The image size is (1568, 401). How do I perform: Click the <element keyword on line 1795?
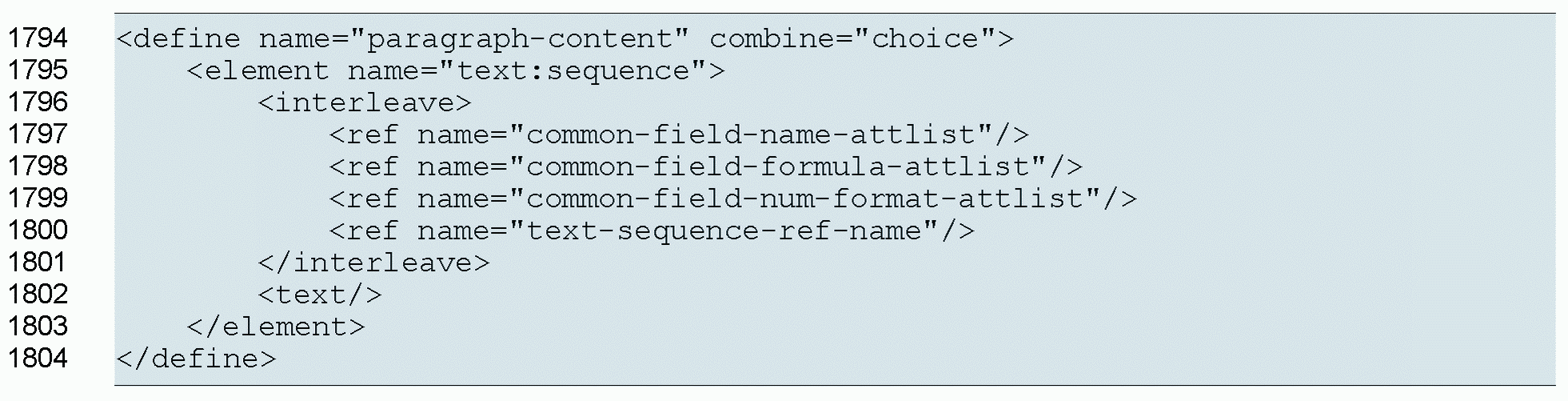point(257,70)
